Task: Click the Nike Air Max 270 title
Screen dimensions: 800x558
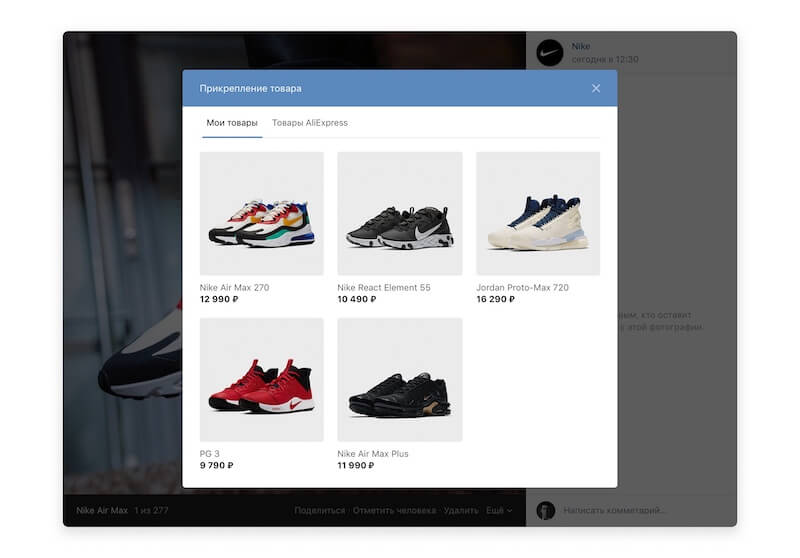Action: [235, 288]
